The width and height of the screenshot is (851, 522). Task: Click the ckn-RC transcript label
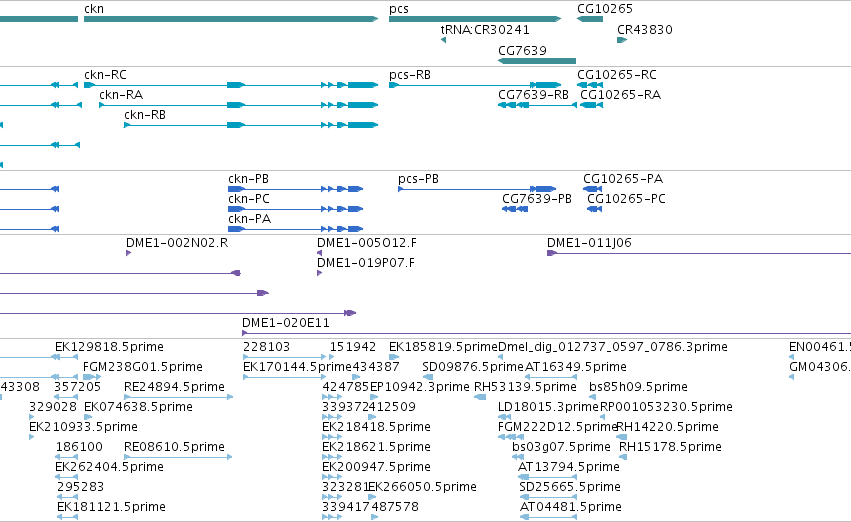pos(105,74)
